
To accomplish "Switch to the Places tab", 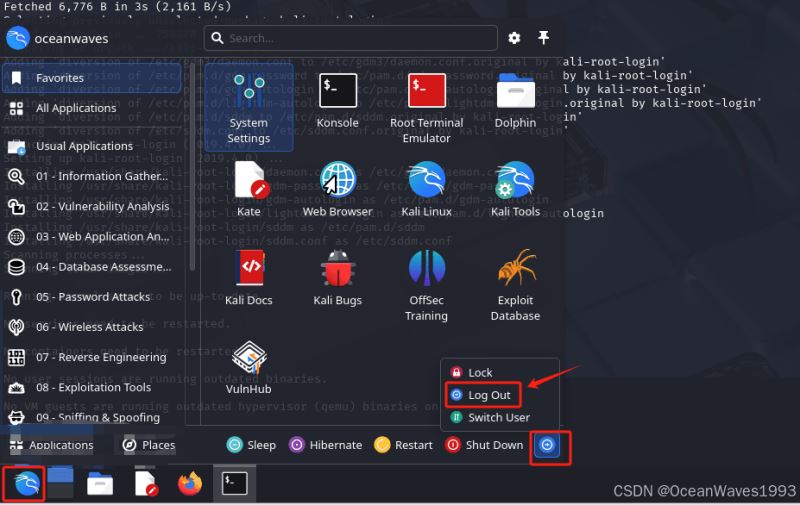I will point(148,445).
